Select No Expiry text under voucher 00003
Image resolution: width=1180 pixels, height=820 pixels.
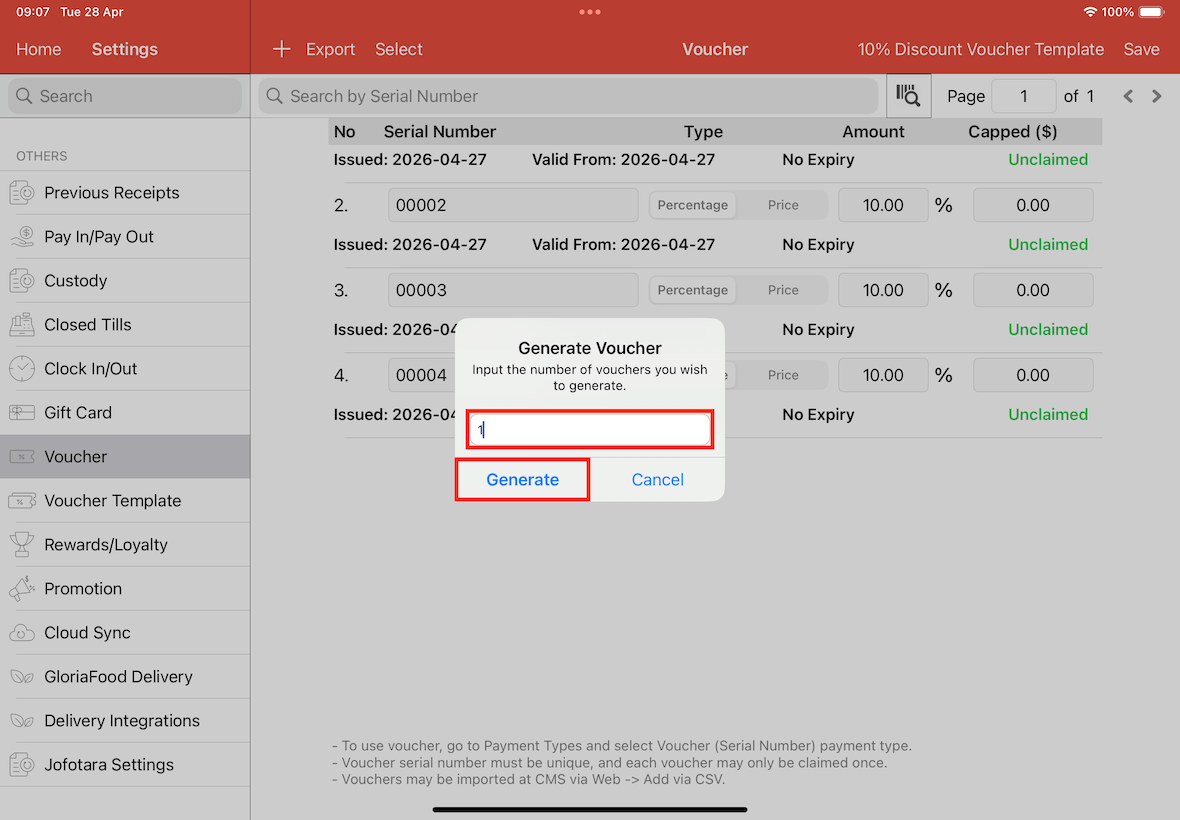click(818, 330)
